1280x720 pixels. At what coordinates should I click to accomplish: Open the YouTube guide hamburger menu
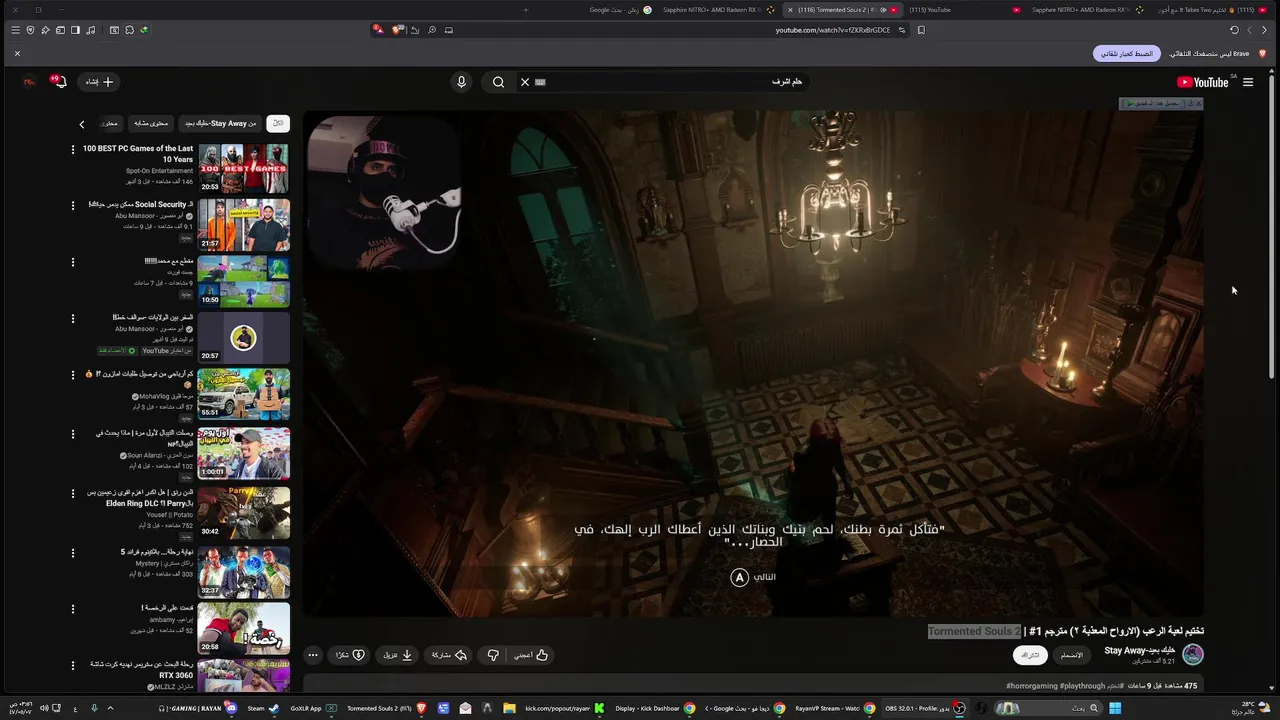[1248, 82]
